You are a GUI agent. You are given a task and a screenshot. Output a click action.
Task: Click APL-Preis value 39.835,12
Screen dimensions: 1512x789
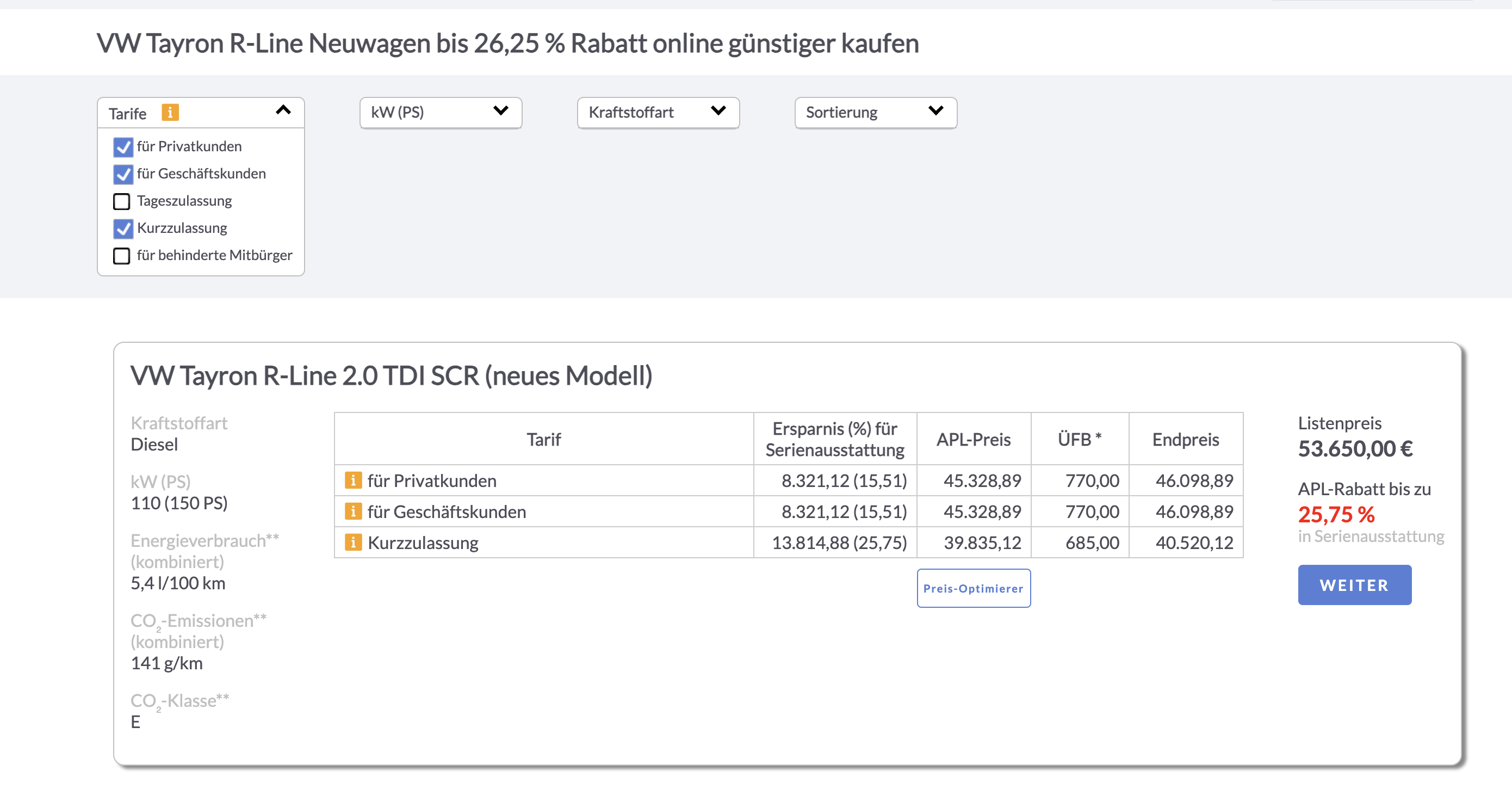pyautogui.click(x=982, y=543)
